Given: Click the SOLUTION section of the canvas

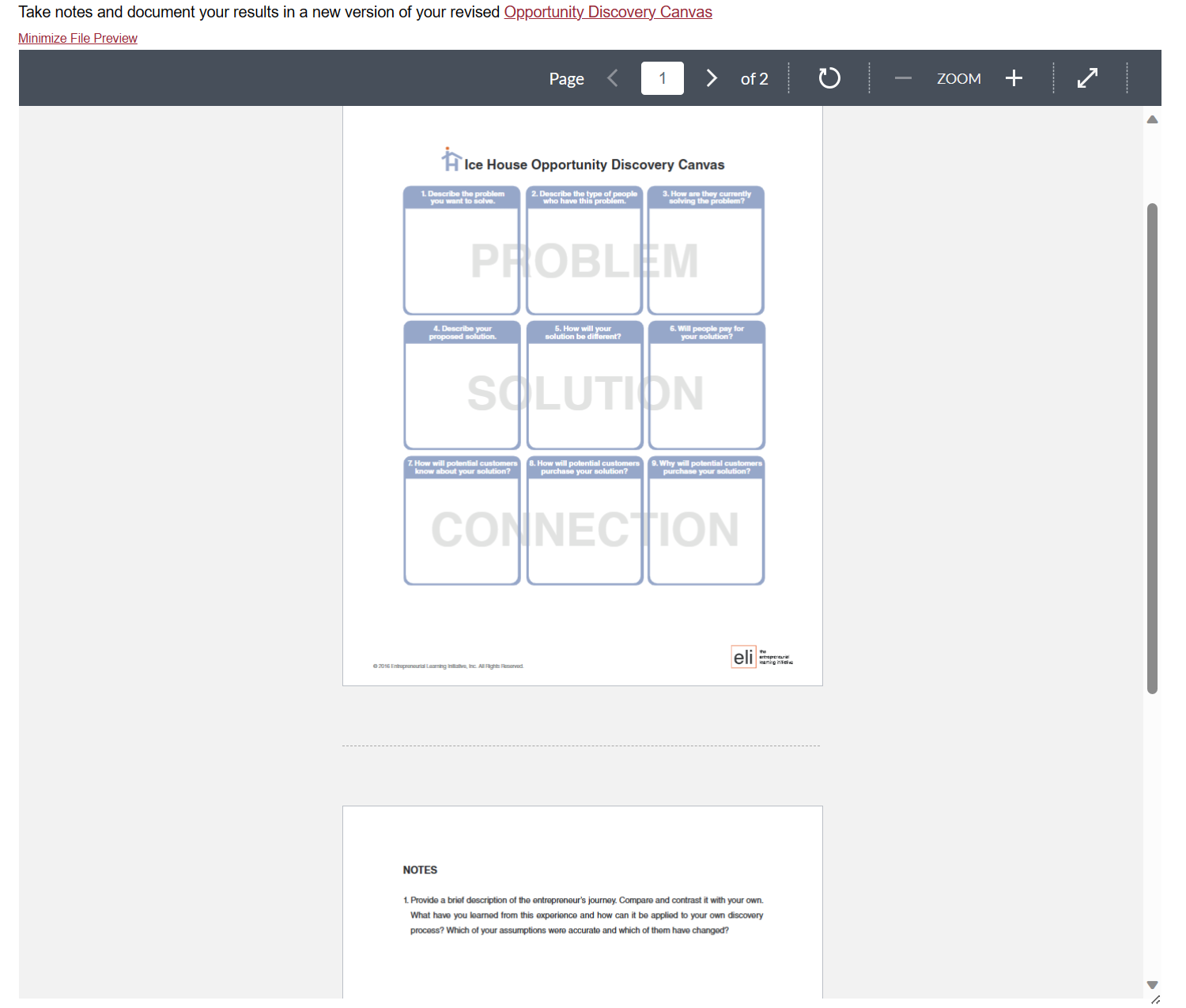Looking at the screenshot, I should click(x=584, y=391).
